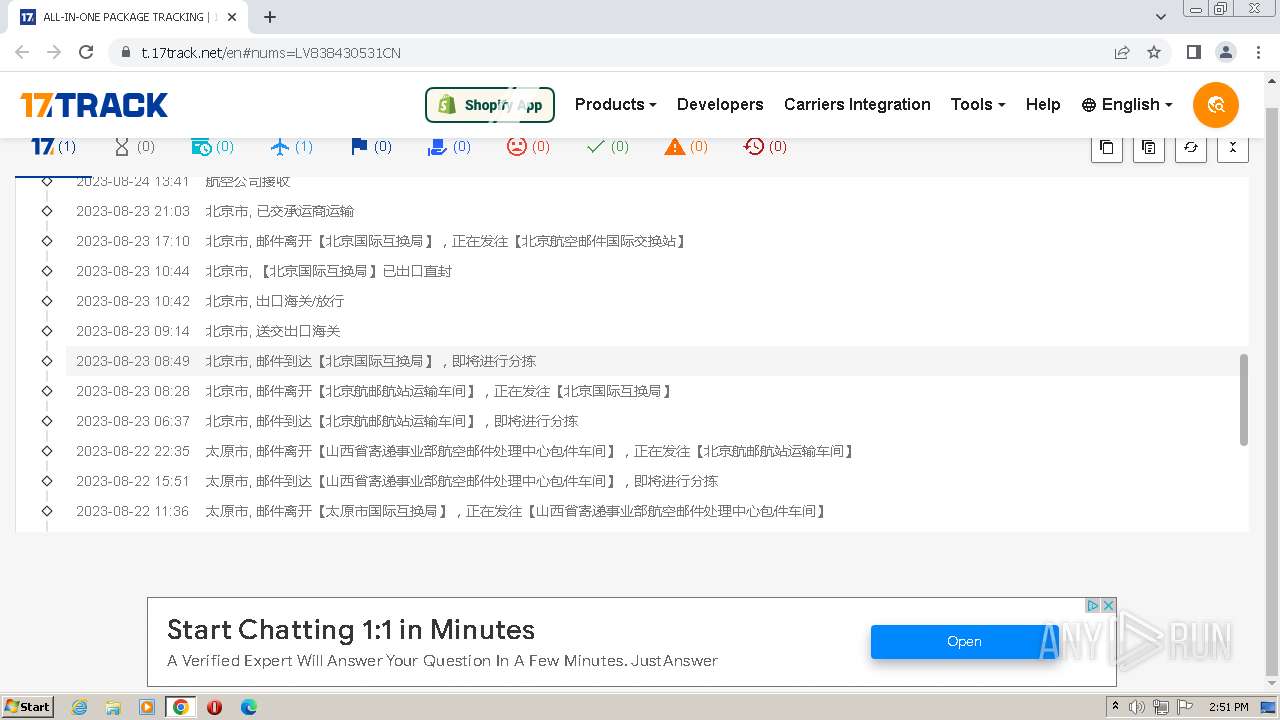Image resolution: width=1280 pixels, height=720 pixels.
Task: Toggle the Chrome side panel
Action: tap(1193, 53)
